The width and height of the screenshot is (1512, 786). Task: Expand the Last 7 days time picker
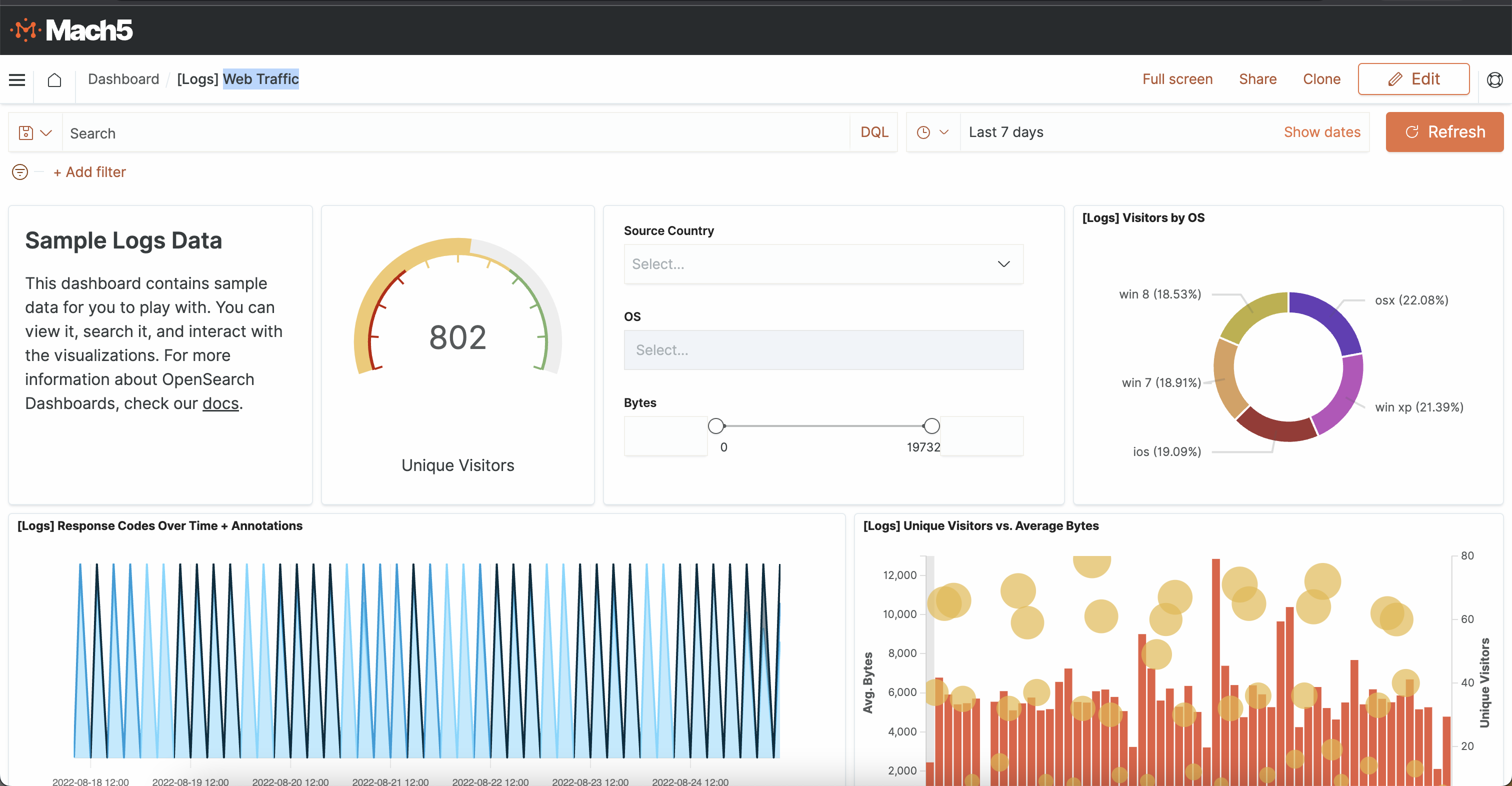1006,131
